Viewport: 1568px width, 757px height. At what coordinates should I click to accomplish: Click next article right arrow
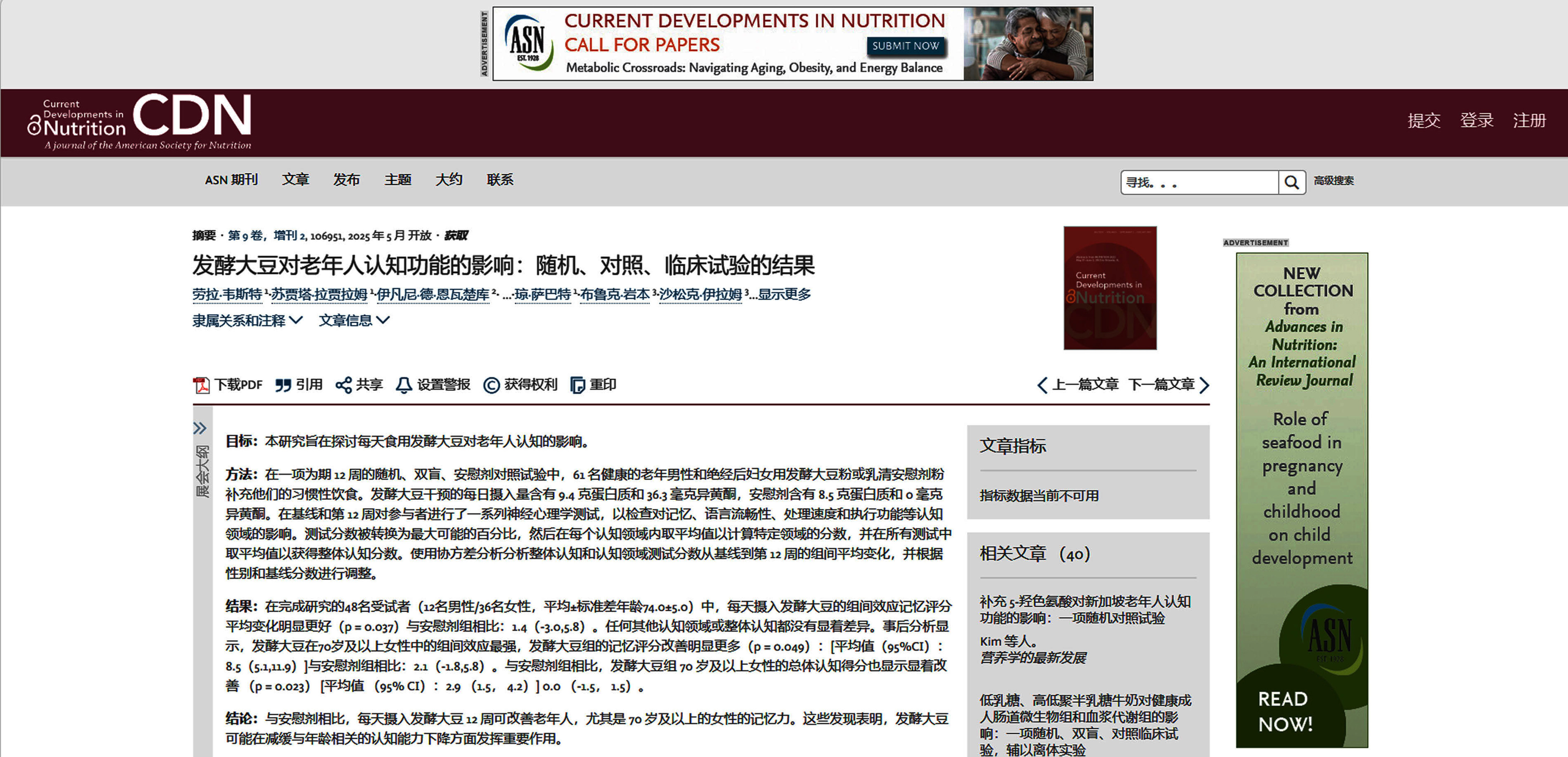[1204, 385]
